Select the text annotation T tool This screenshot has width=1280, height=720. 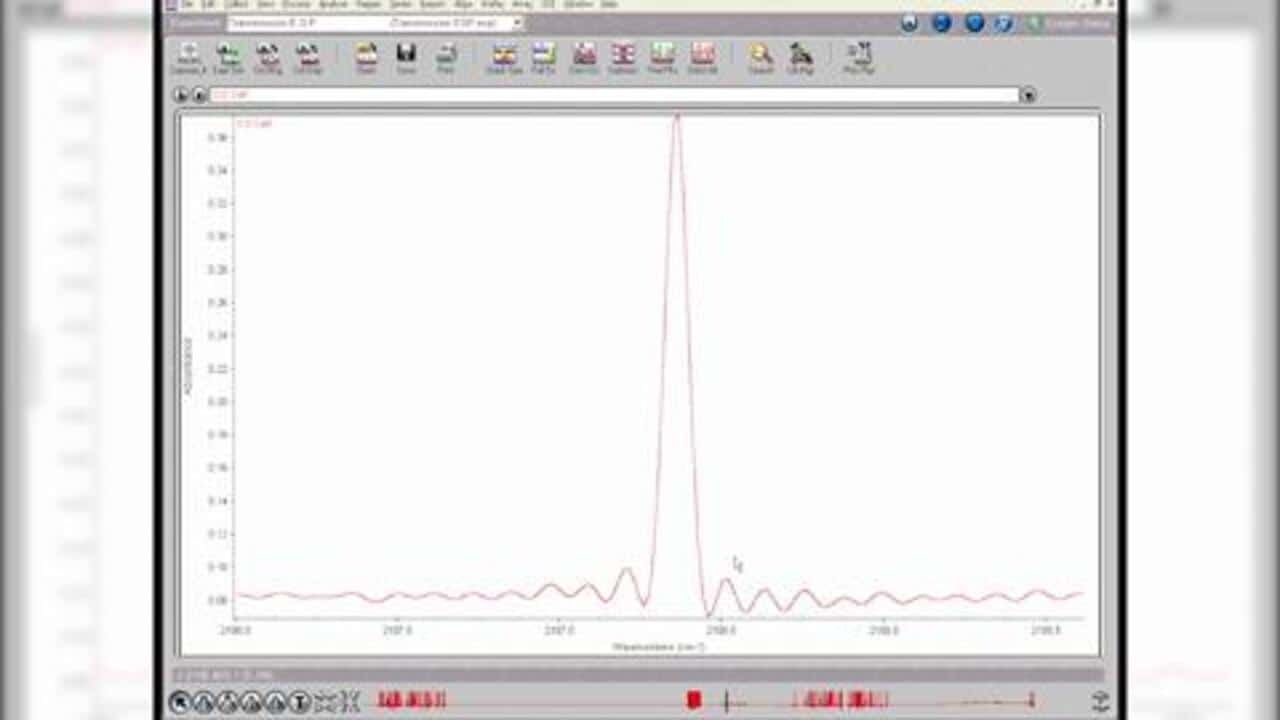tap(299, 702)
